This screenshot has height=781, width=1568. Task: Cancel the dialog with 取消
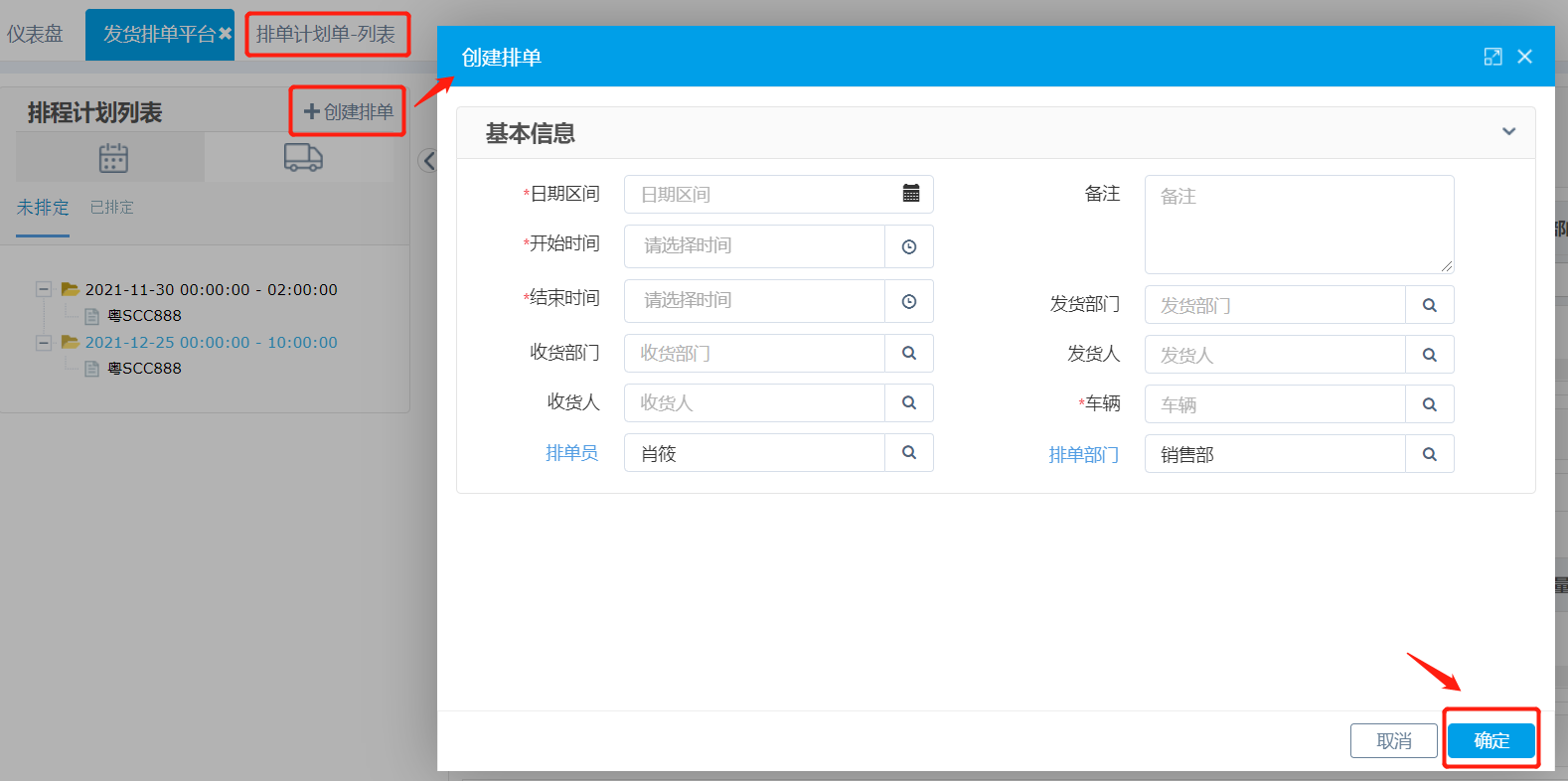click(1394, 740)
